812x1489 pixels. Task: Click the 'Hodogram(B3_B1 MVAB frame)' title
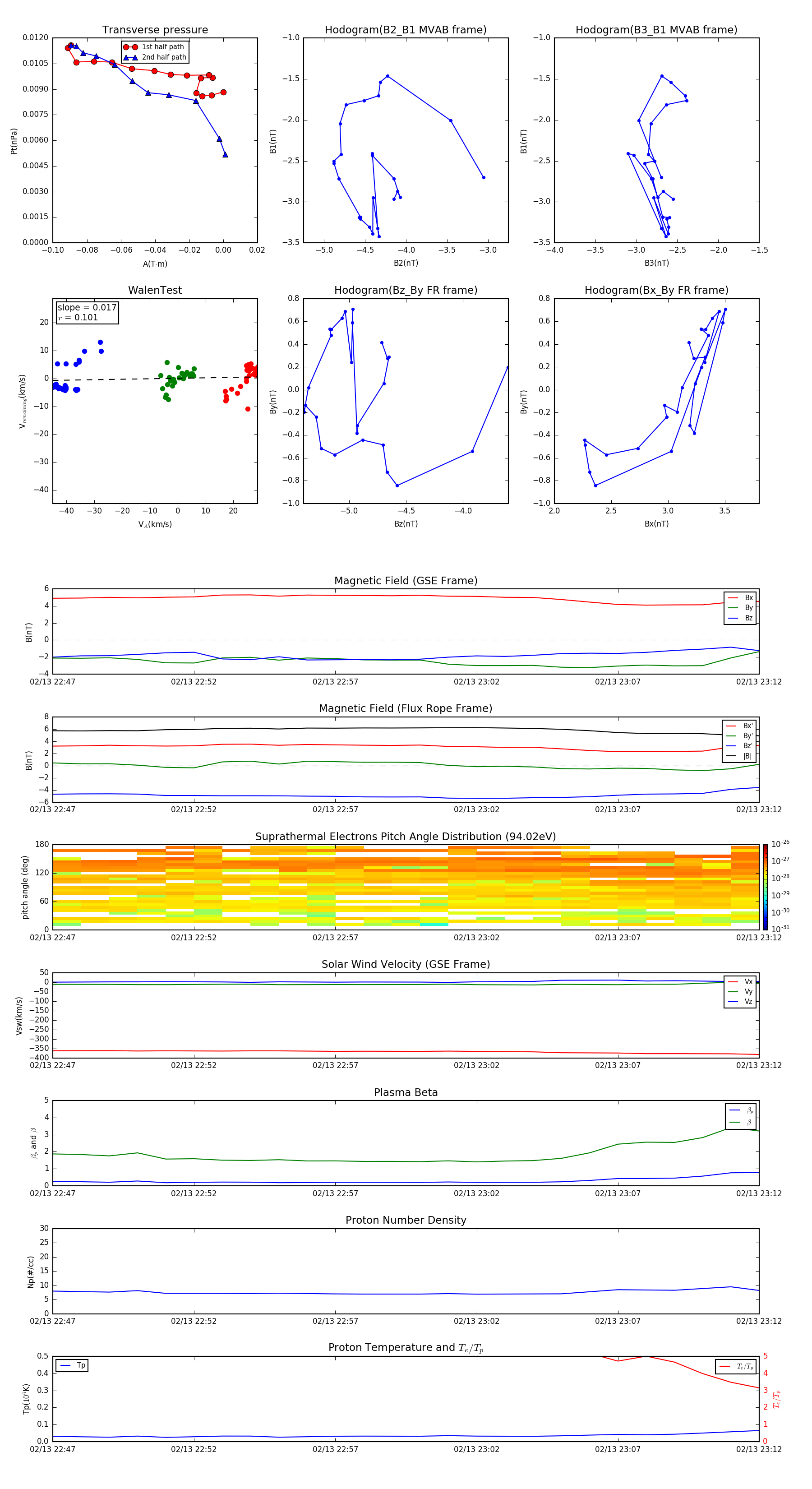pyautogui.click(x=656, y=30)
